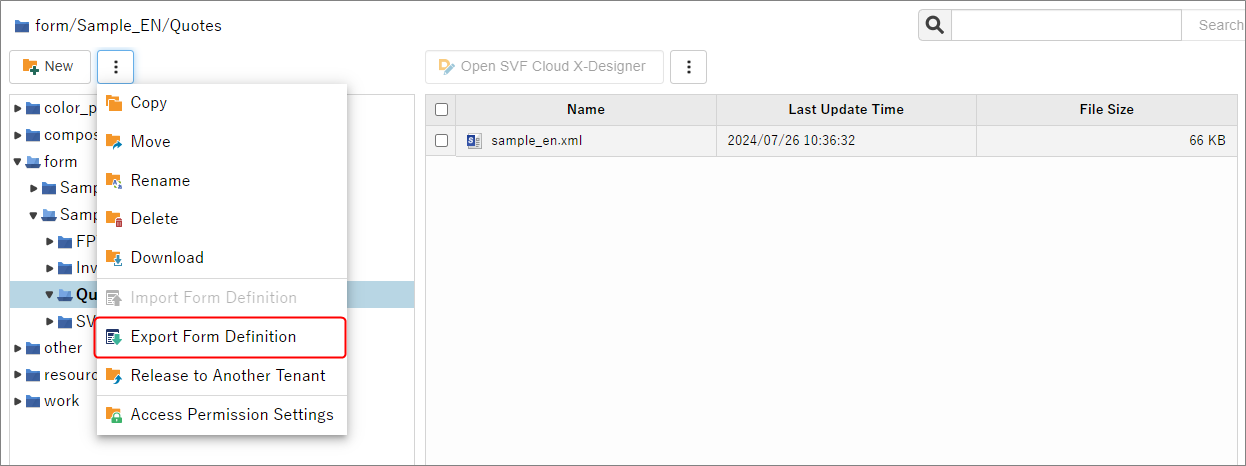1246x466 pixels.
Task: Click the Delete folder icon
Action: click(114, 219)
